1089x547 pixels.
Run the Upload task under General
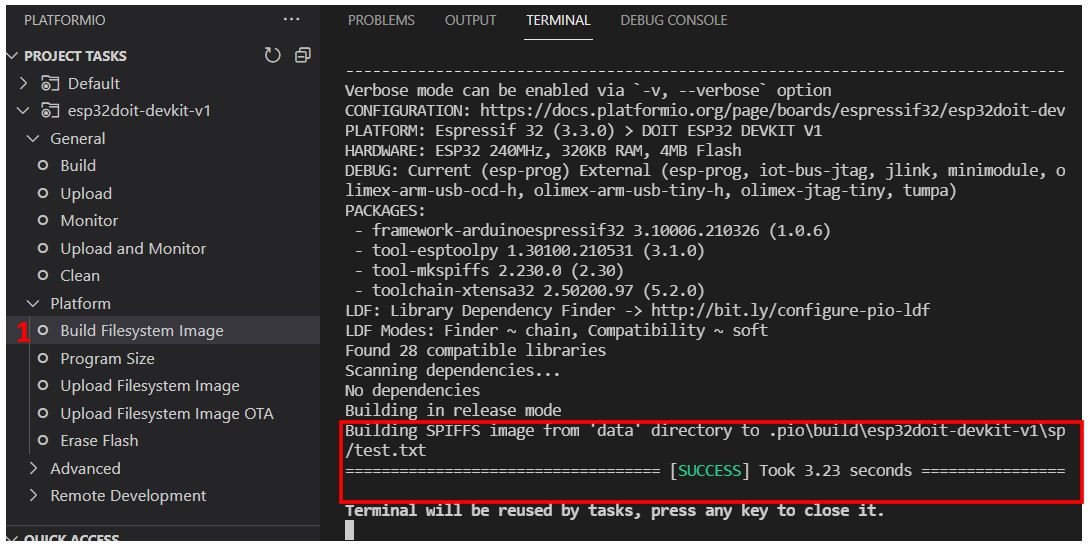click(x=86, y=193)
